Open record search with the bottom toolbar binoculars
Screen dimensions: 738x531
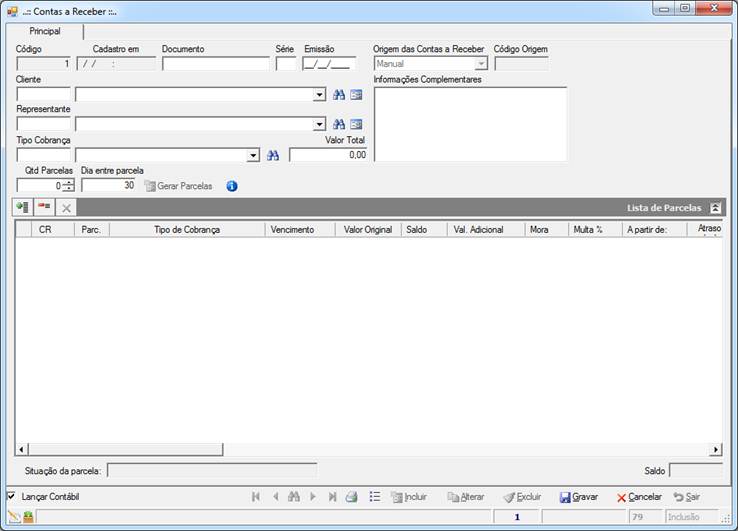[x=294, y=497]
